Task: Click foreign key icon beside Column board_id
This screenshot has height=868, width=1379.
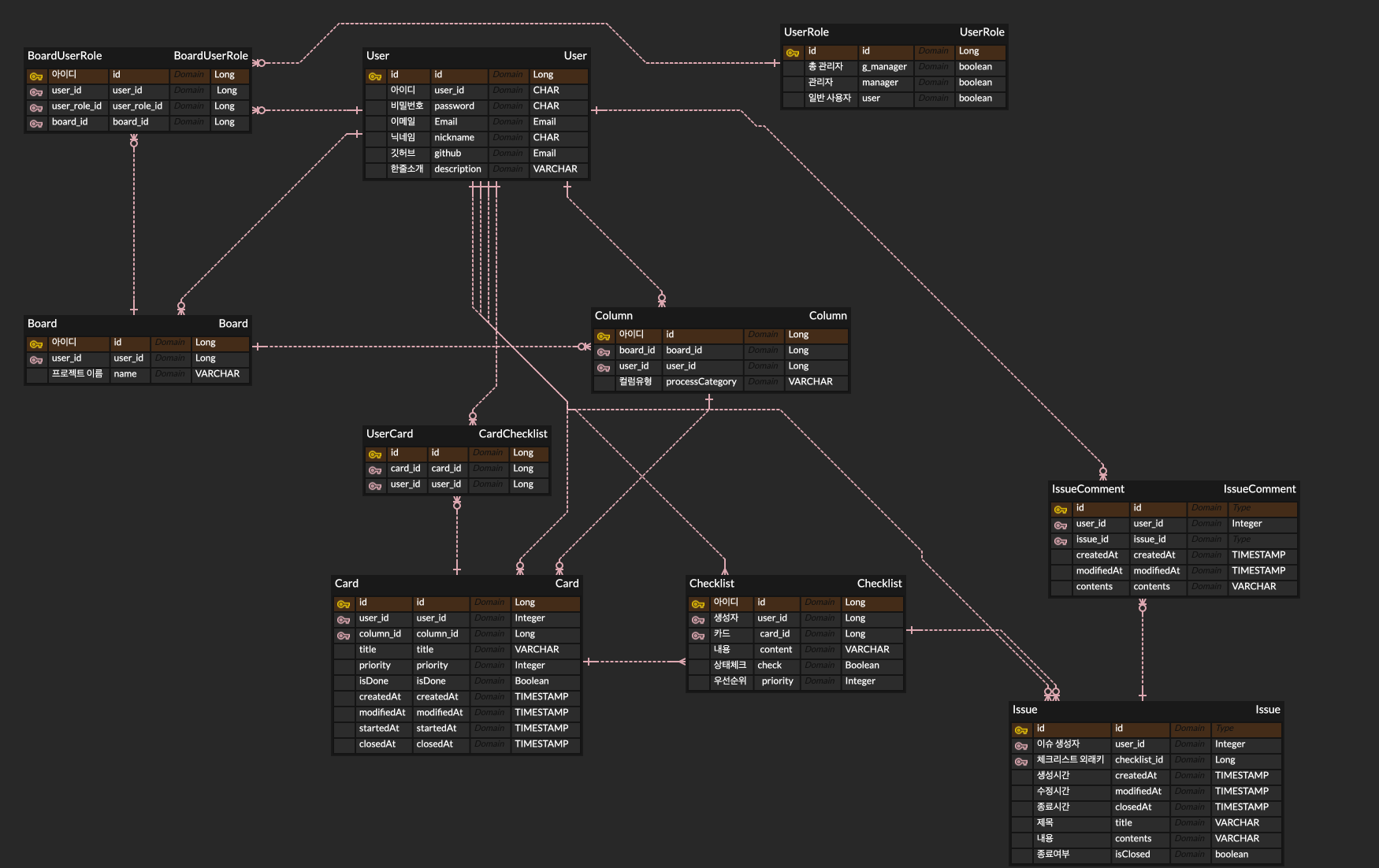Action: pos(604,352)
